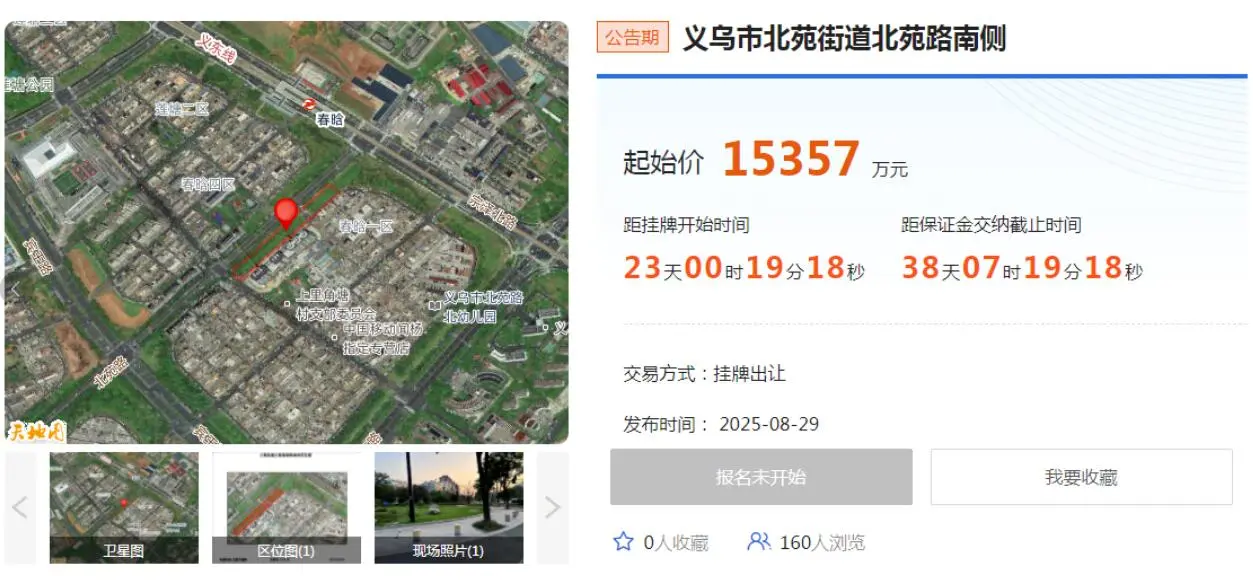The width and height of the screenshot is (1253, 582).
Task: Click the red location pin on map
Action: [x=286, y=214]
